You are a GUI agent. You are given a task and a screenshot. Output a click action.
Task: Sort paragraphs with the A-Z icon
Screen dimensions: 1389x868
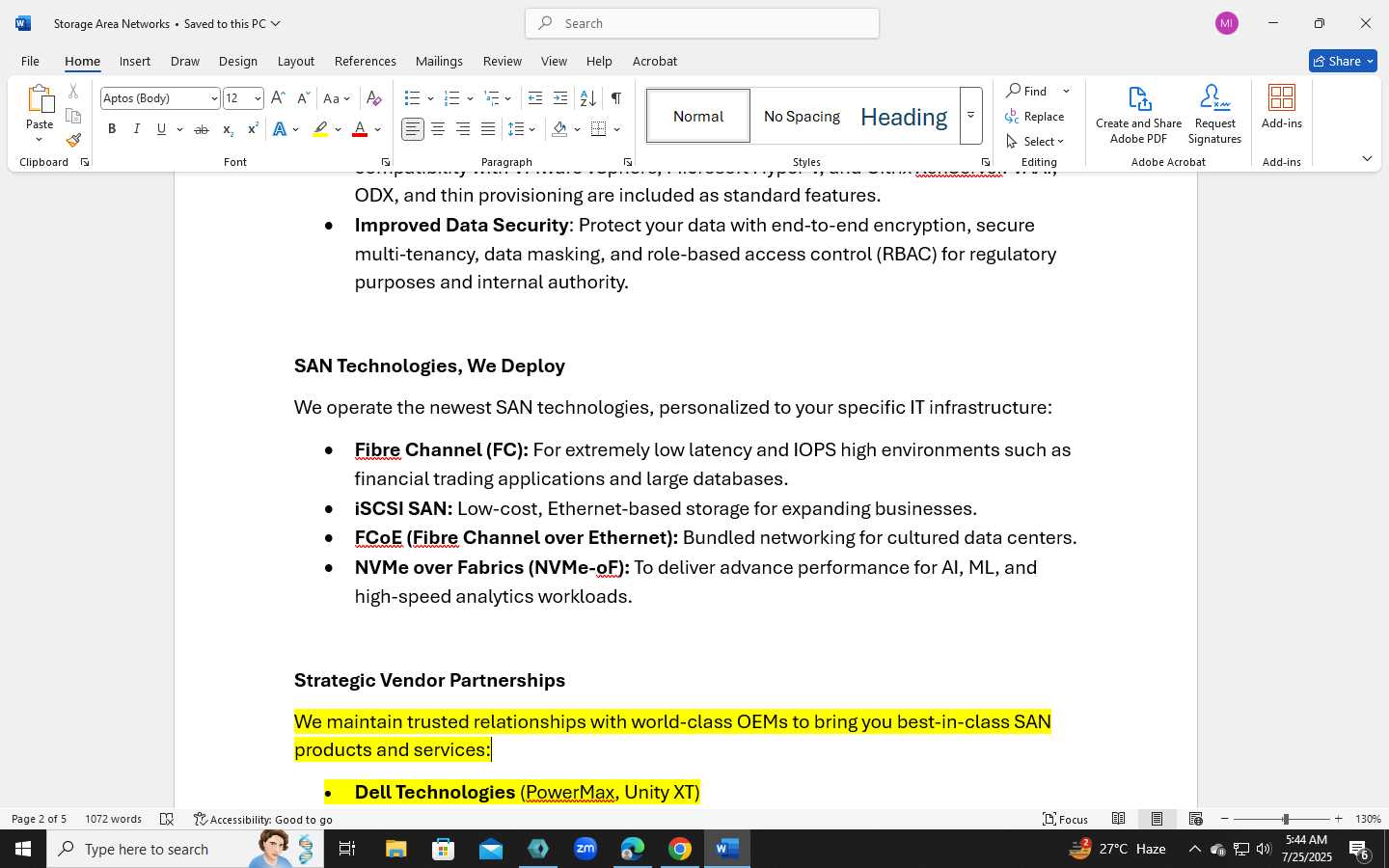tap(587, 98)
